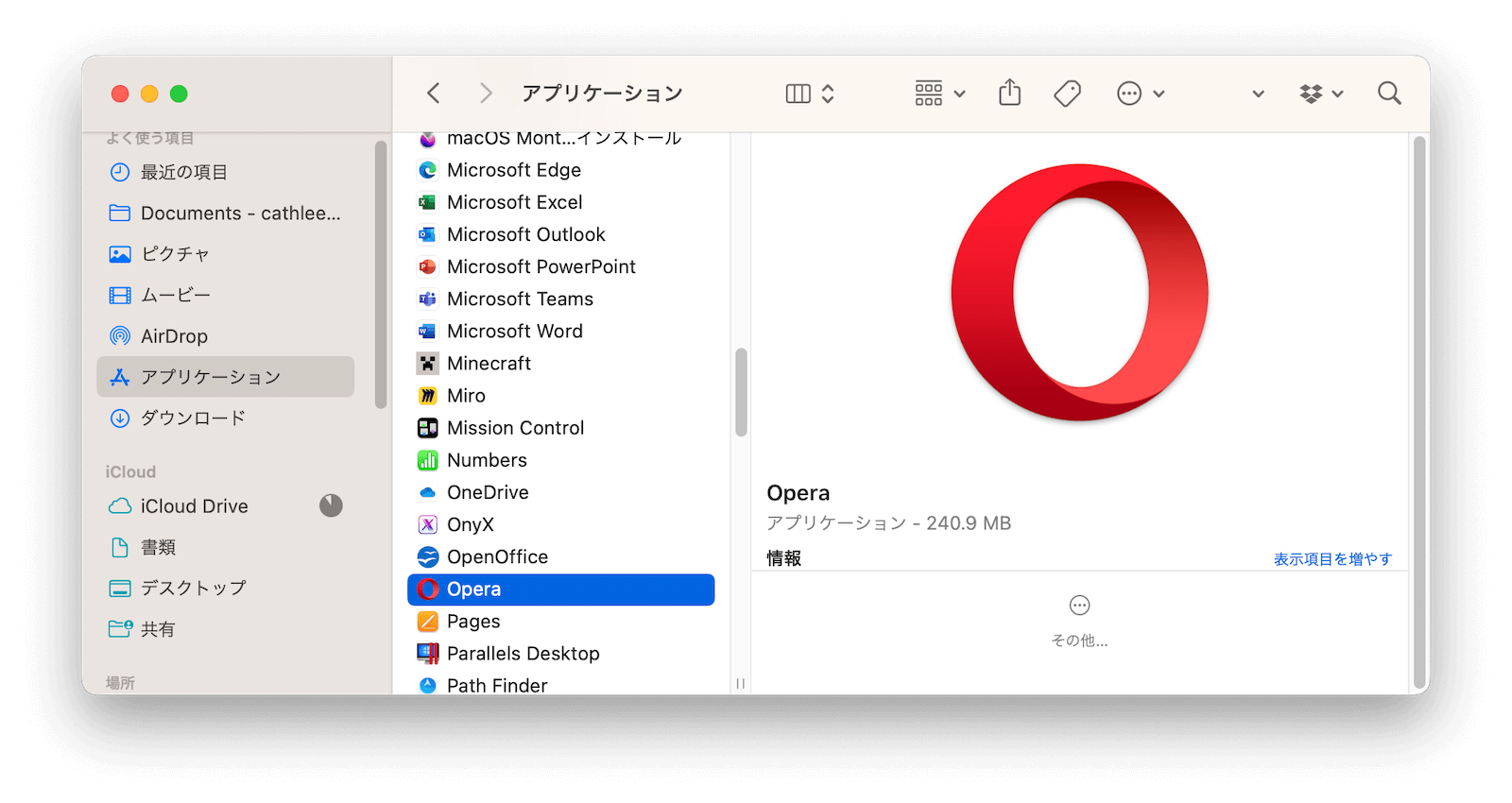Click the Opera name in preview
This screenshot has height=803, width=1512.
pyautogui.click(x=799, y=493)
